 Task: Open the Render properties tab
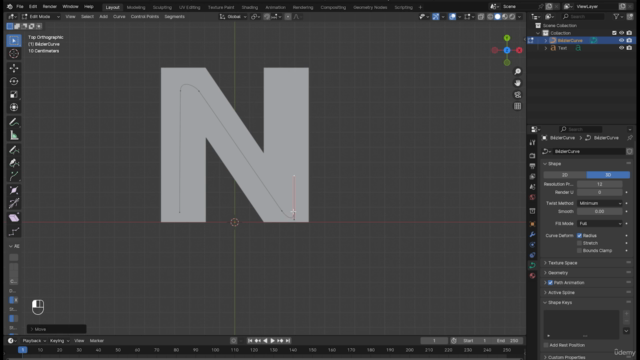tap(532, 156)
